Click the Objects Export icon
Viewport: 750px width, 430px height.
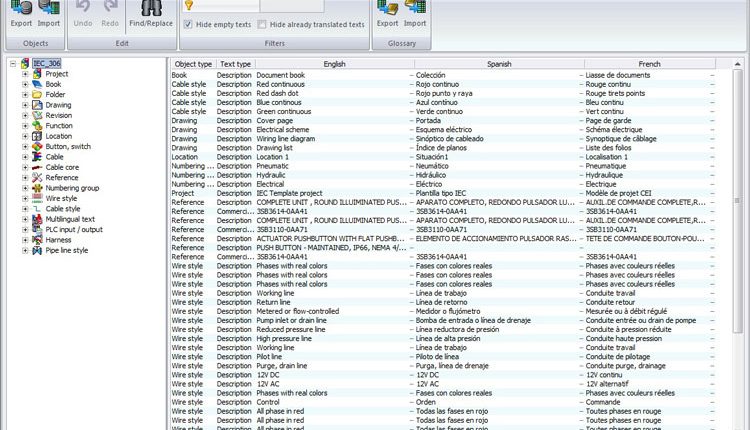[x=21, y=8]
